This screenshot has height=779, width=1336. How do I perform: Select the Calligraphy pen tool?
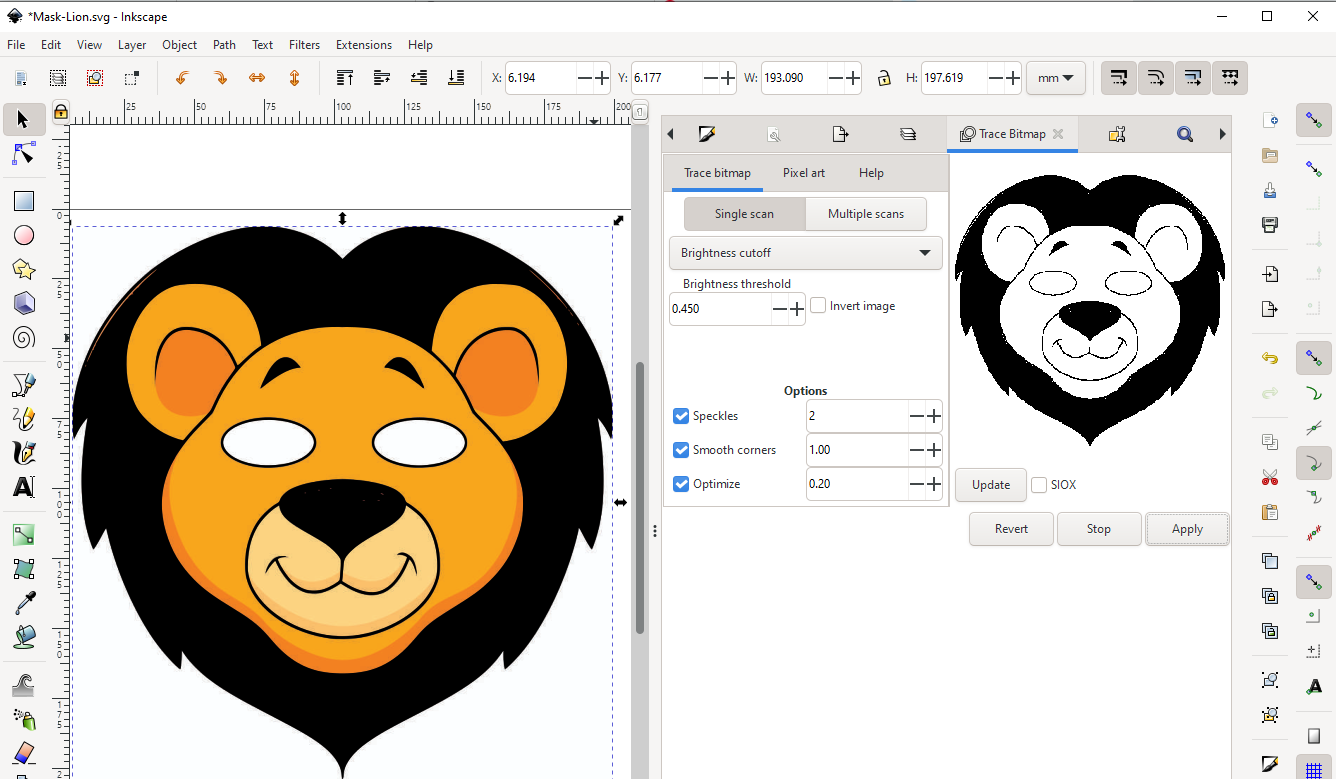24,453
